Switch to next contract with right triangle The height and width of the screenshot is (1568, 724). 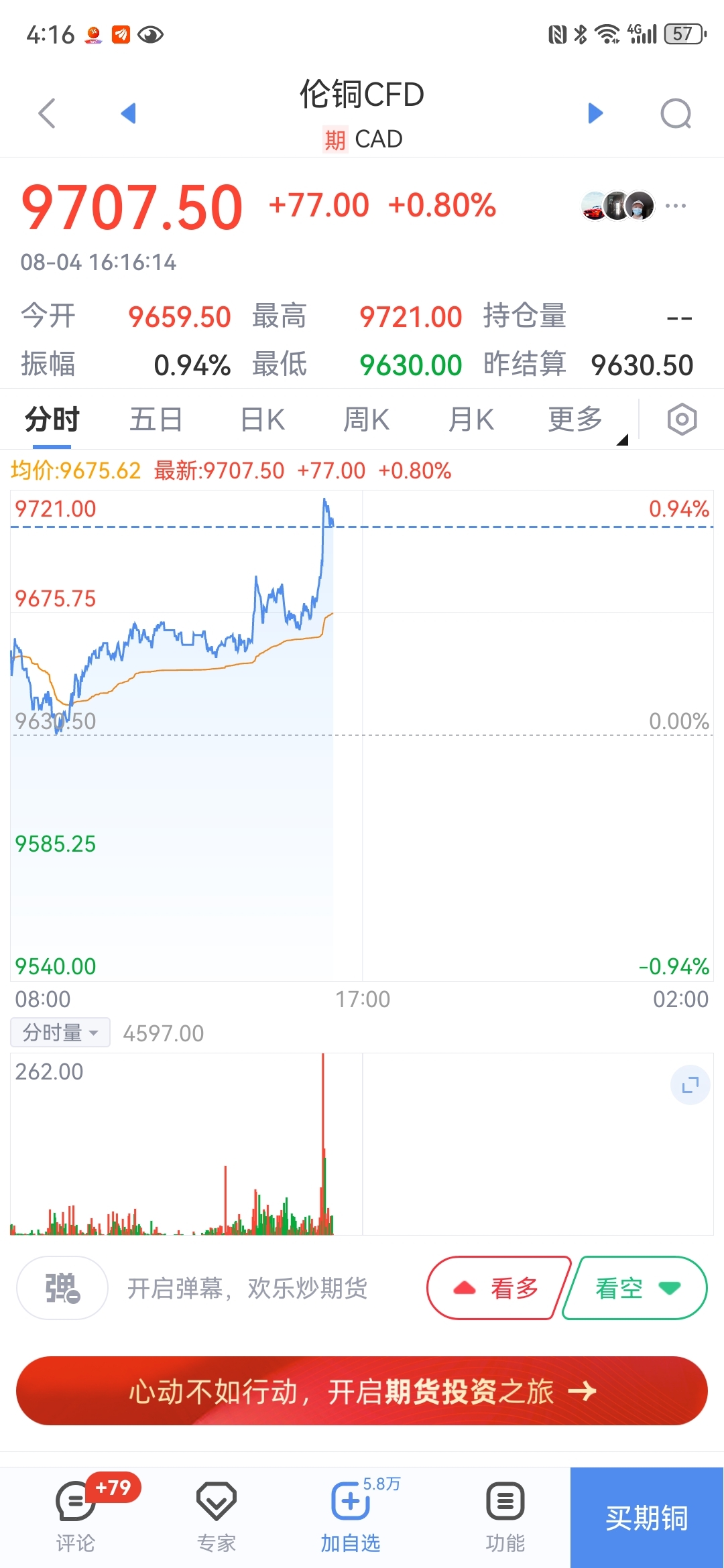point(595,113)
